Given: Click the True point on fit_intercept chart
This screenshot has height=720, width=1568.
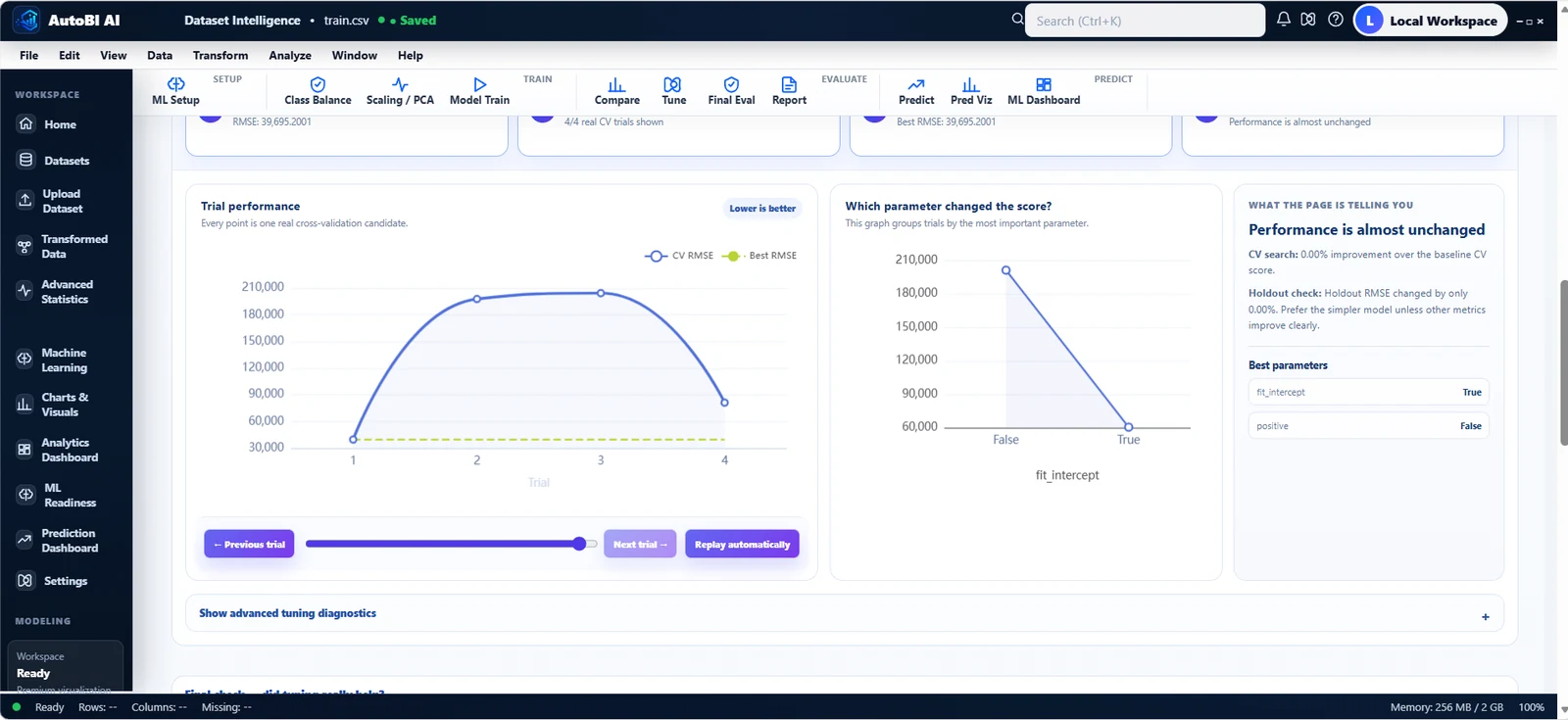Looking at the screenshot, I should (1128, 427).
